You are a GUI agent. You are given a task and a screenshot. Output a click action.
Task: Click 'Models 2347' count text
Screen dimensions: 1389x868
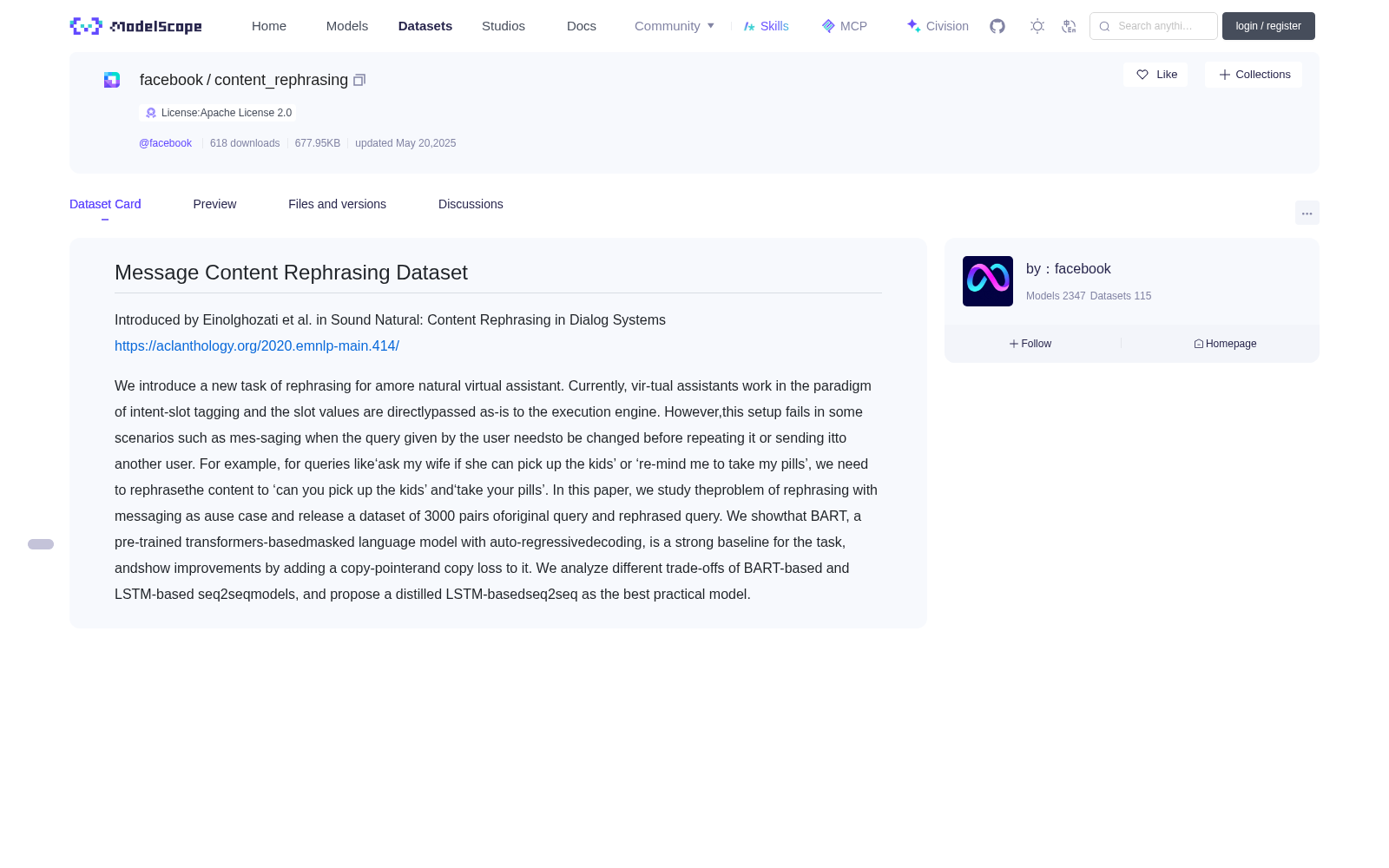[x=1056, y=296]
